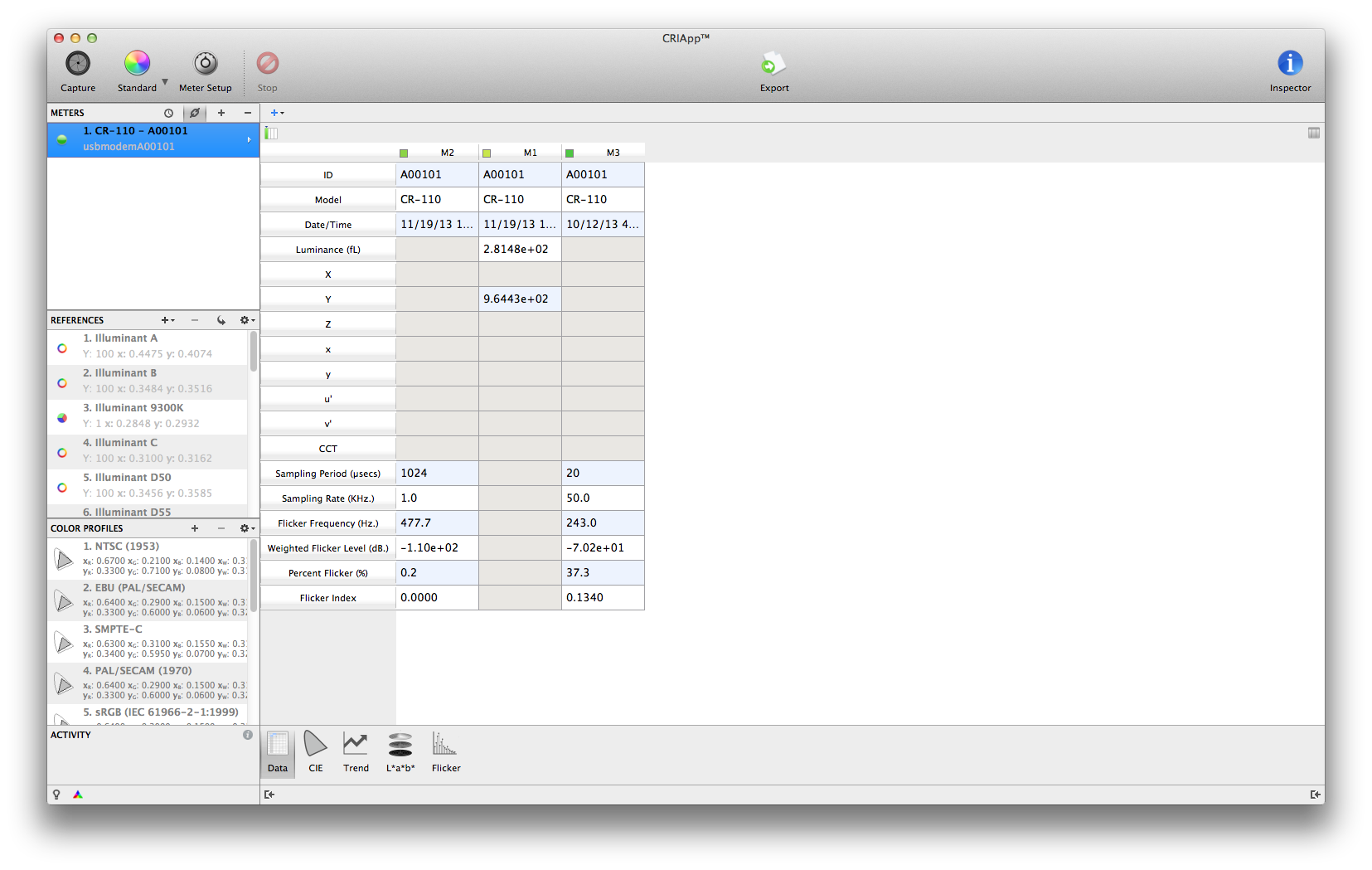Screen dimensions: 1372x870
Task: Add a new meter with the plus
Action: point(221,113)
